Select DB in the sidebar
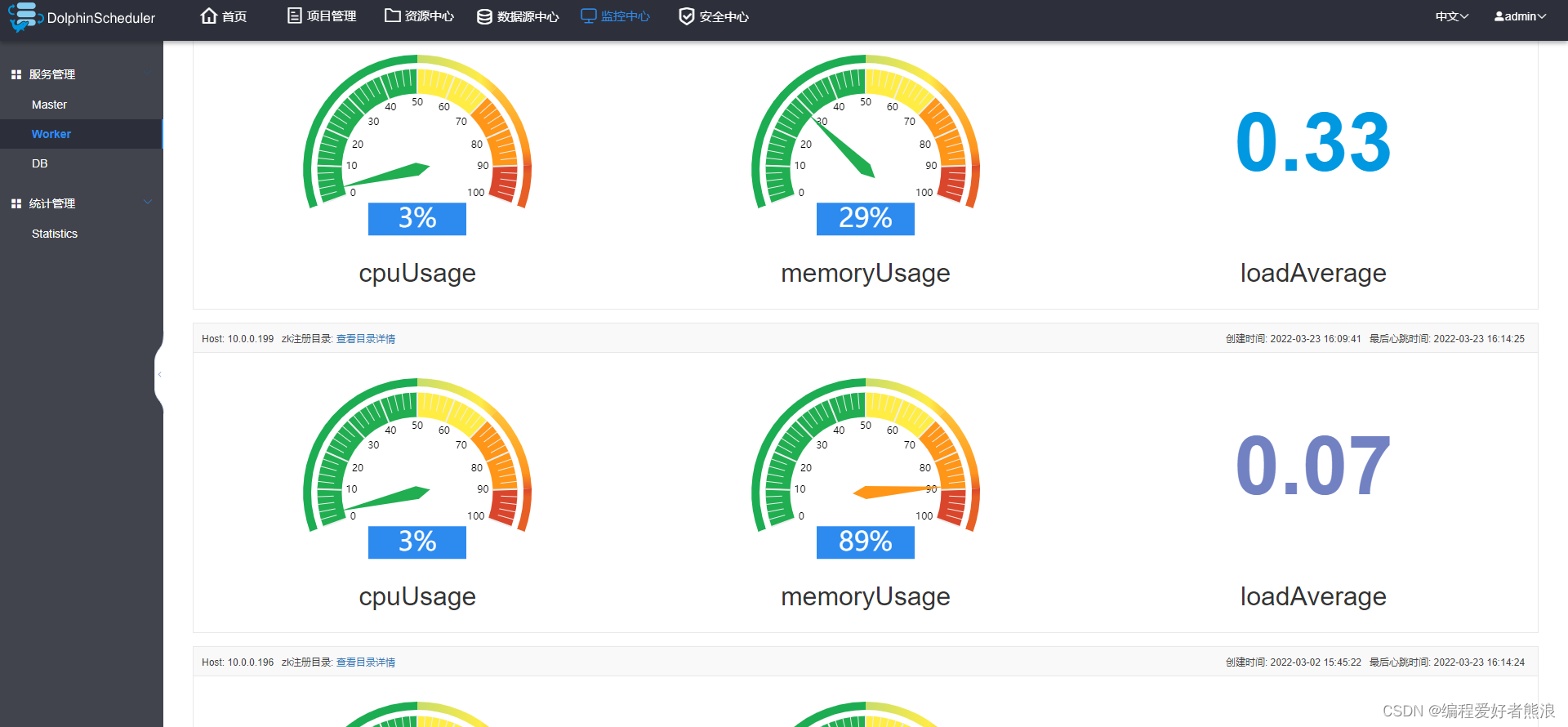This screenshot has height=727, width=1568. coord(82,163)
